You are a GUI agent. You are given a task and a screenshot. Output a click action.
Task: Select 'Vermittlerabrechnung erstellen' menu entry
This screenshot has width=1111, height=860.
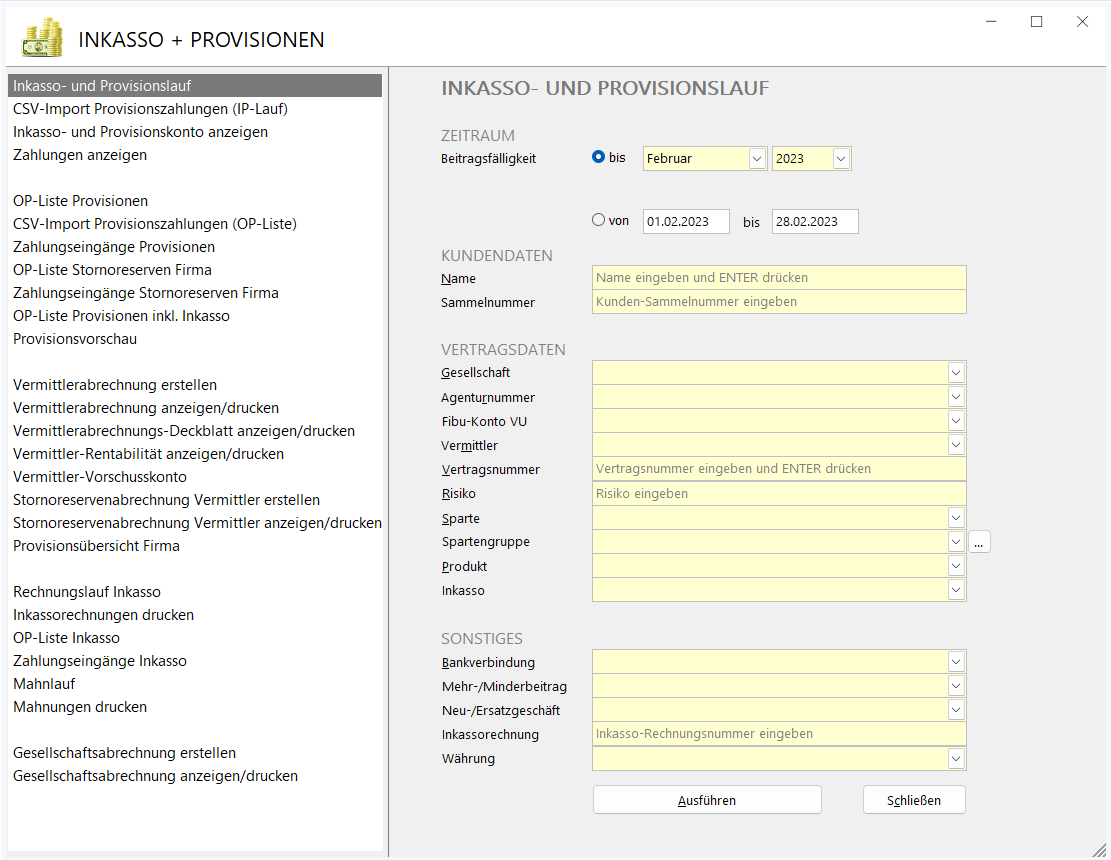[x=115, y=385]
